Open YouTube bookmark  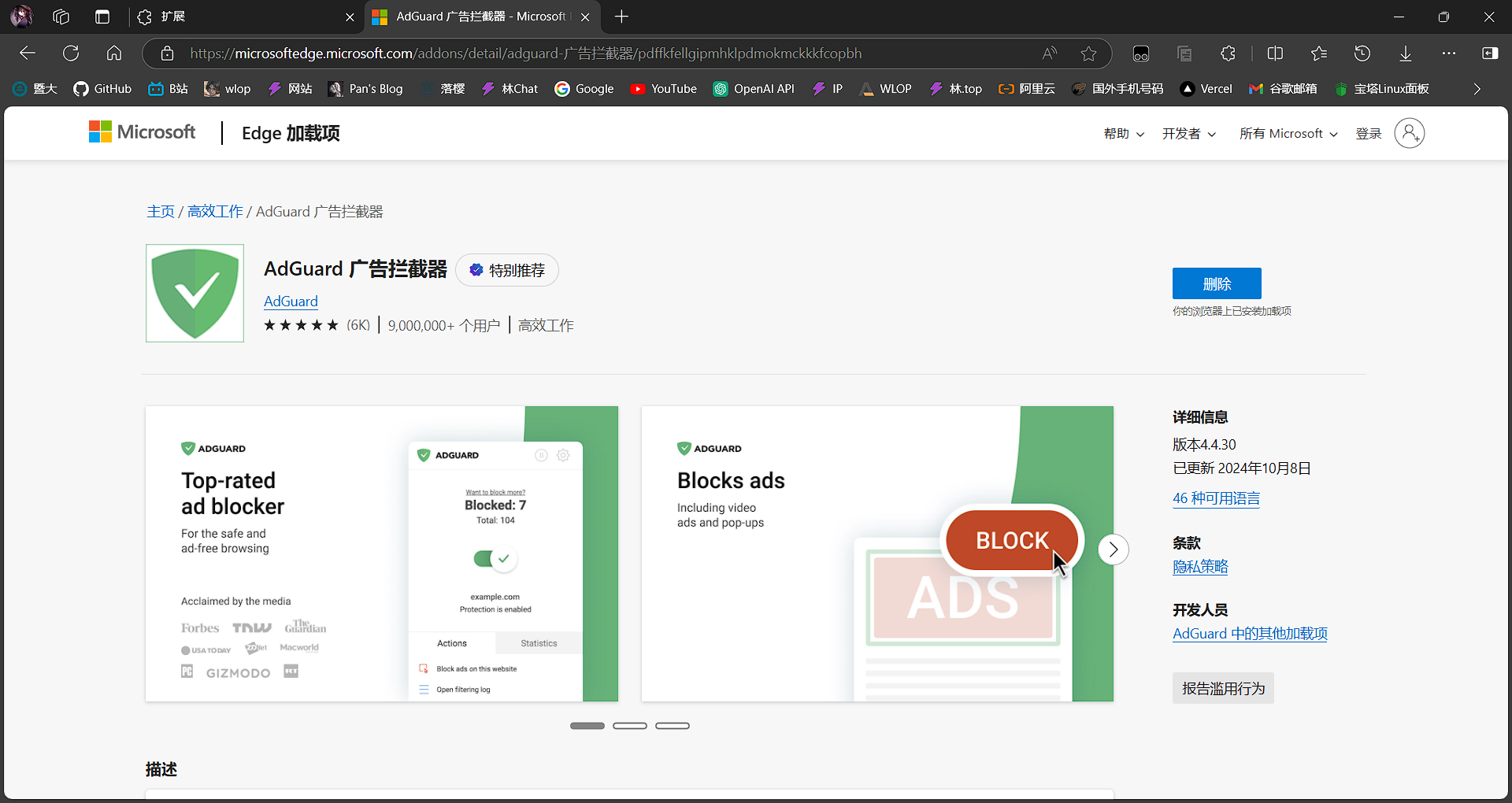click(x=663, y=89)
